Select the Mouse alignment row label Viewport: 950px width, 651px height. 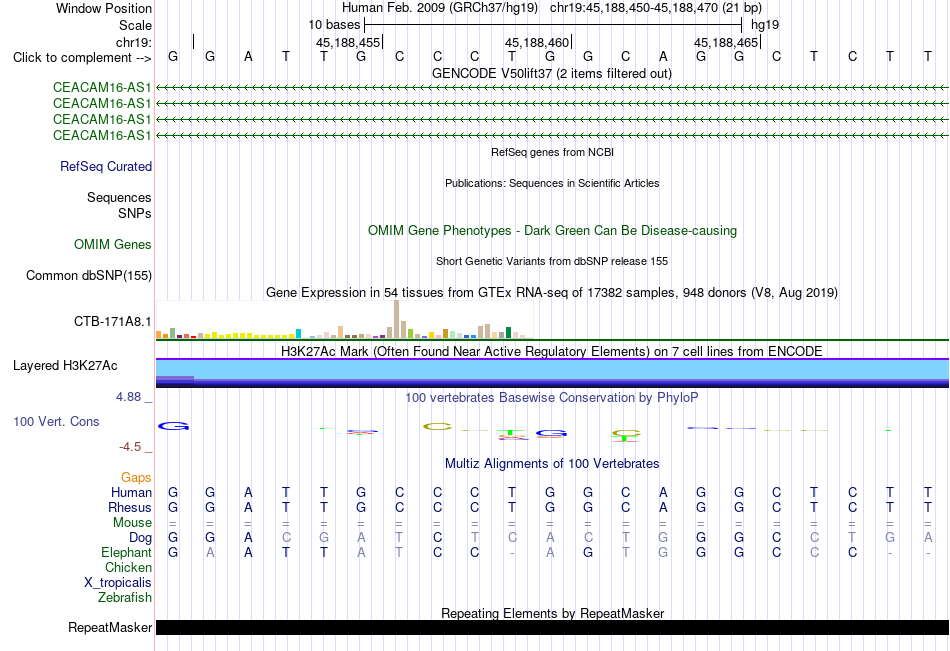coord(132,522)
